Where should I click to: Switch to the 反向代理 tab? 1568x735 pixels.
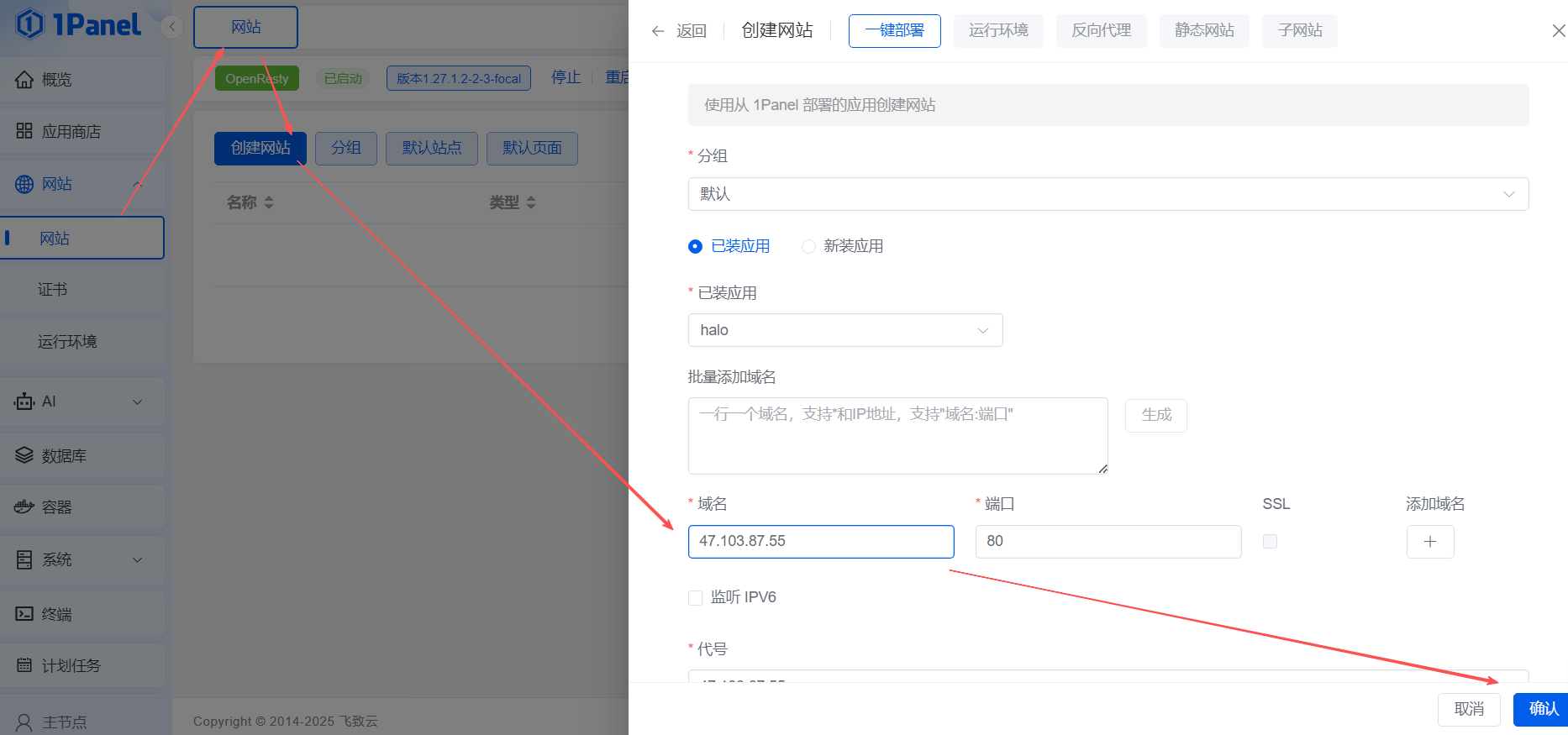(1101, 31)
